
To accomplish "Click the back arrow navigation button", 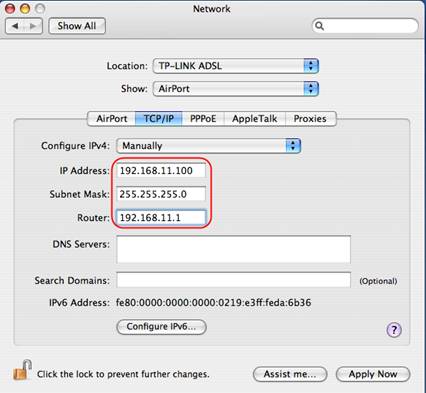I will [15, 26].
